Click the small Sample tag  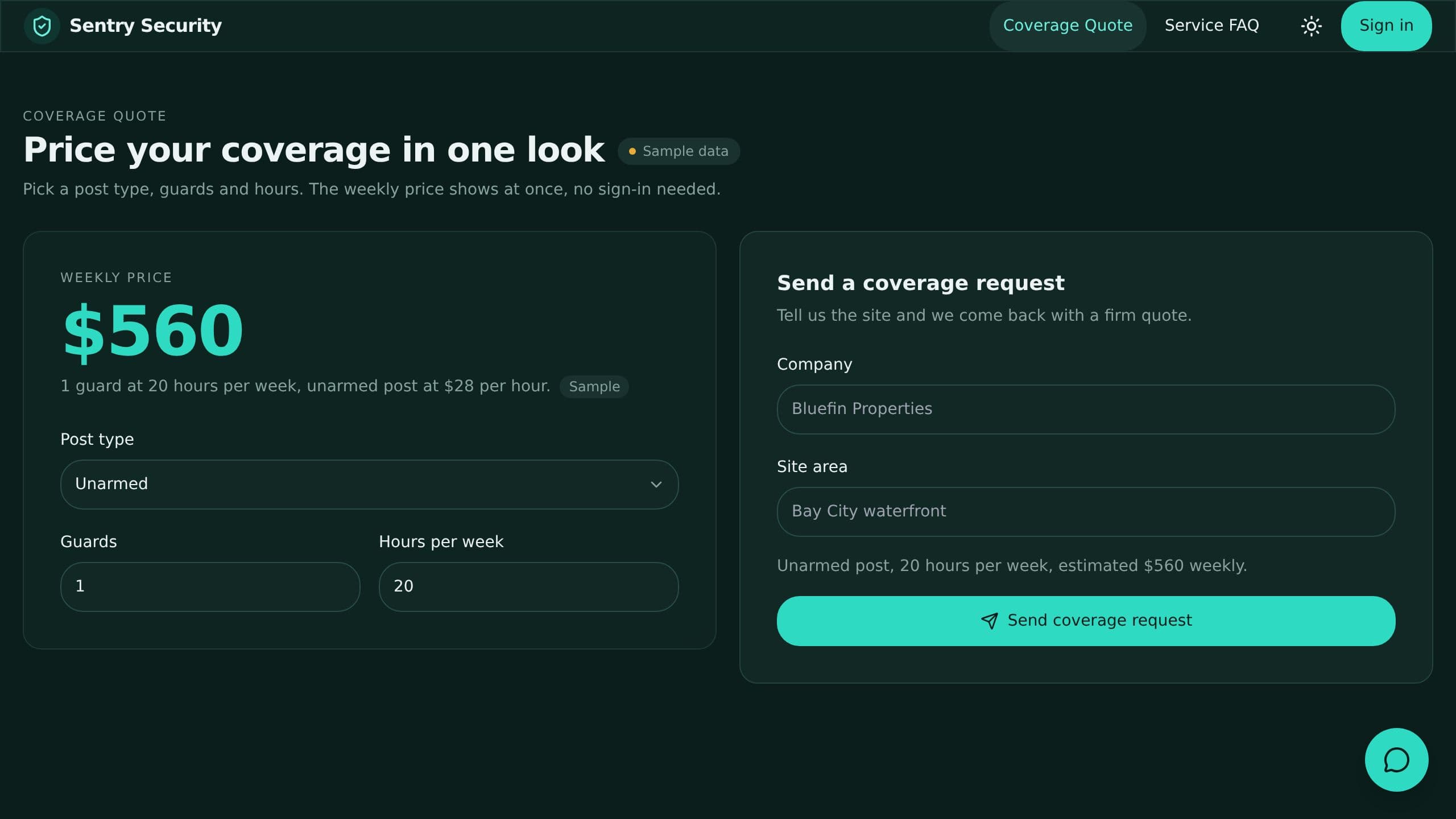[594, 387]
